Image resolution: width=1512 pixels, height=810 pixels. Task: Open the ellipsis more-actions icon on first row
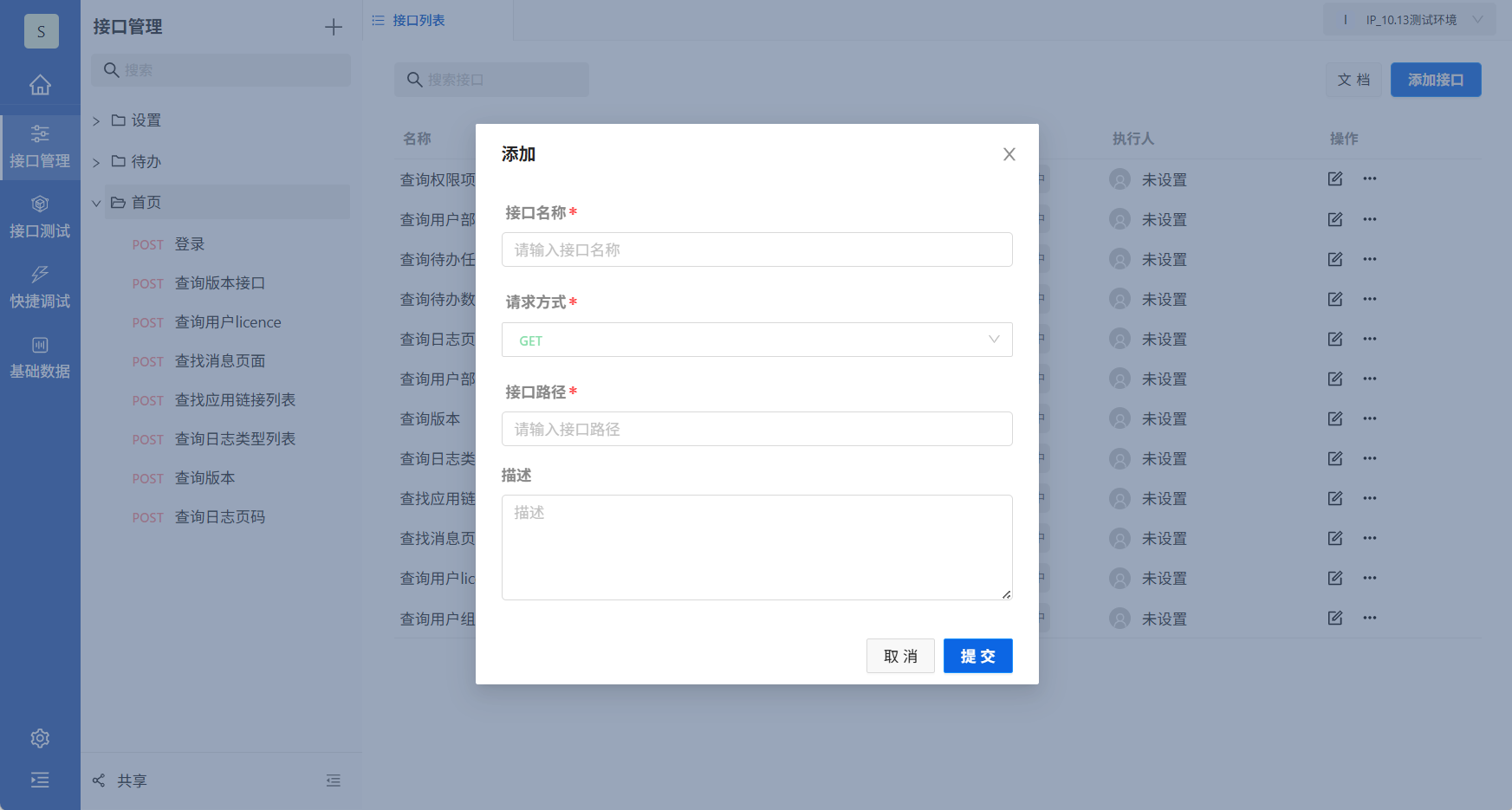tap(1370, 178)
